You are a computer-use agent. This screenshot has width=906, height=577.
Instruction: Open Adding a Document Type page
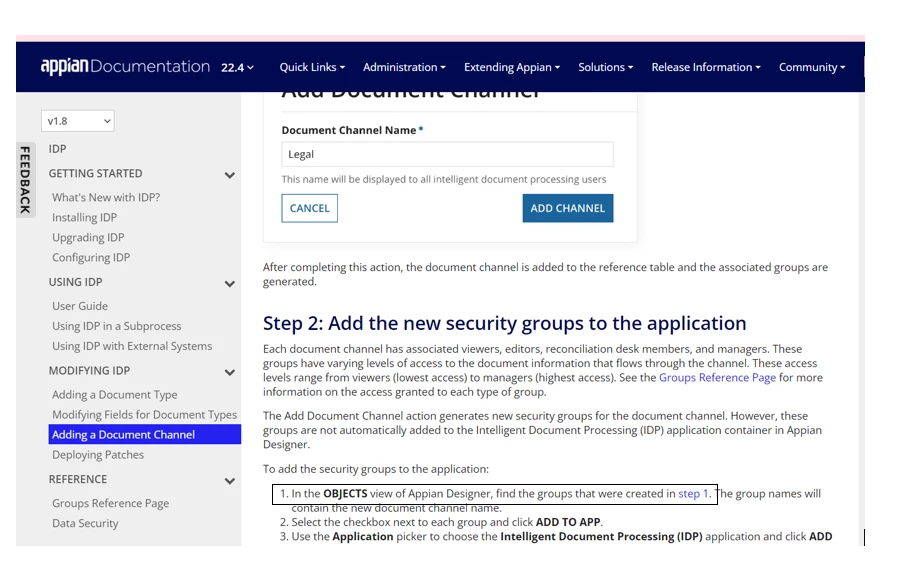click(114, 394)
